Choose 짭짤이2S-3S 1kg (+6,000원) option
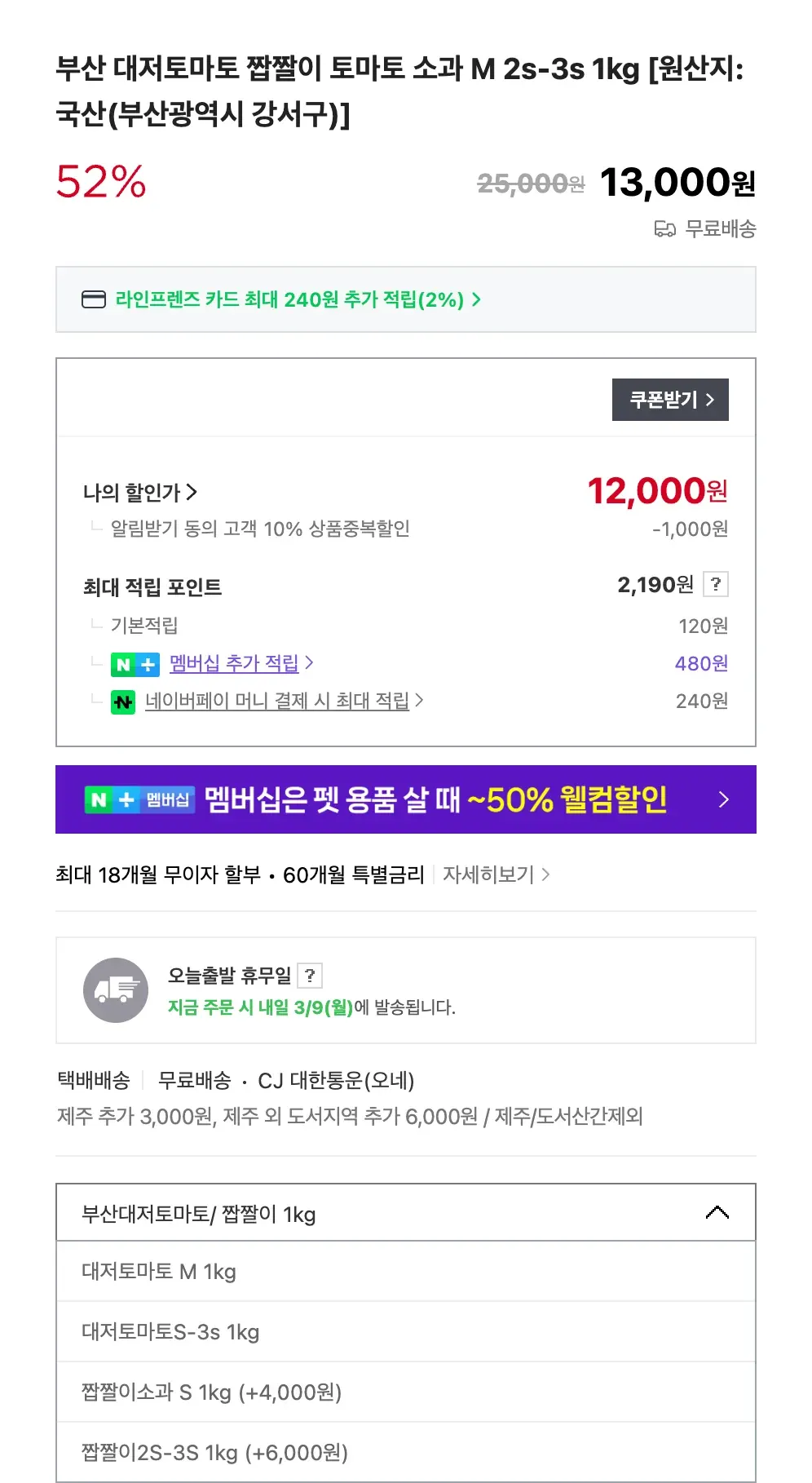The width and height of the screenshot is (812, 1483). (214, 1453)
